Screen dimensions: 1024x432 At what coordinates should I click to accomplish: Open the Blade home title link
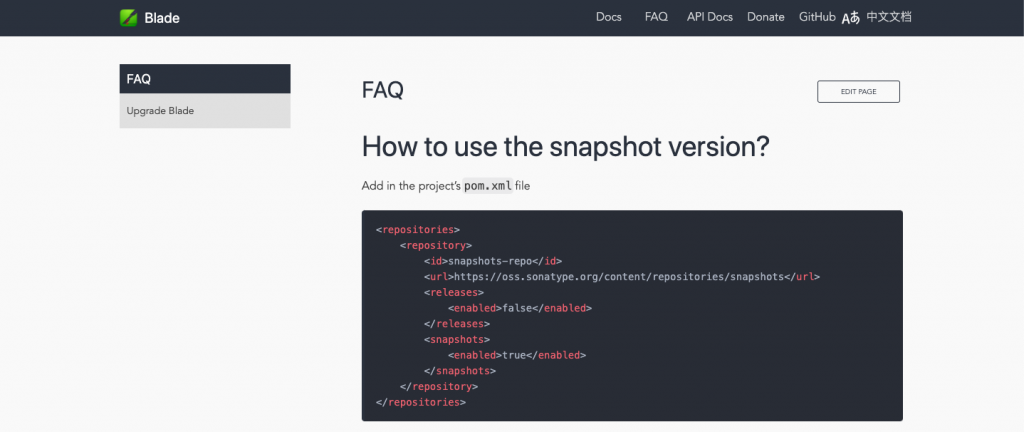pyautogui.click(x=162, y=18)
